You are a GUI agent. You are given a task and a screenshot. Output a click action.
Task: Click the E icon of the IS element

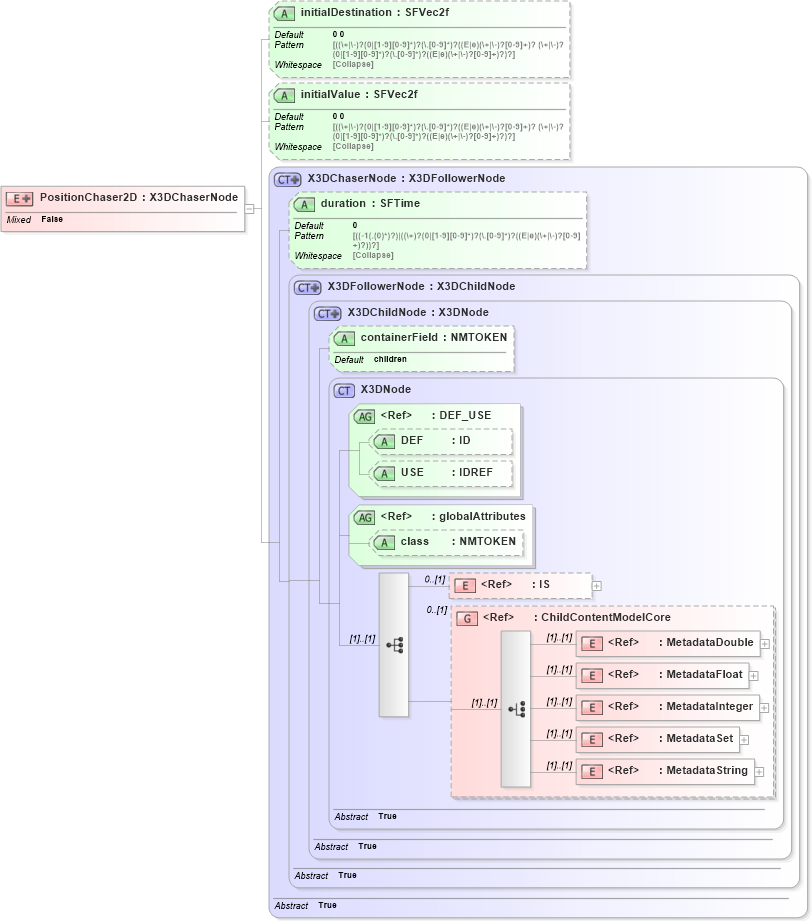click(x=465, y=586)
